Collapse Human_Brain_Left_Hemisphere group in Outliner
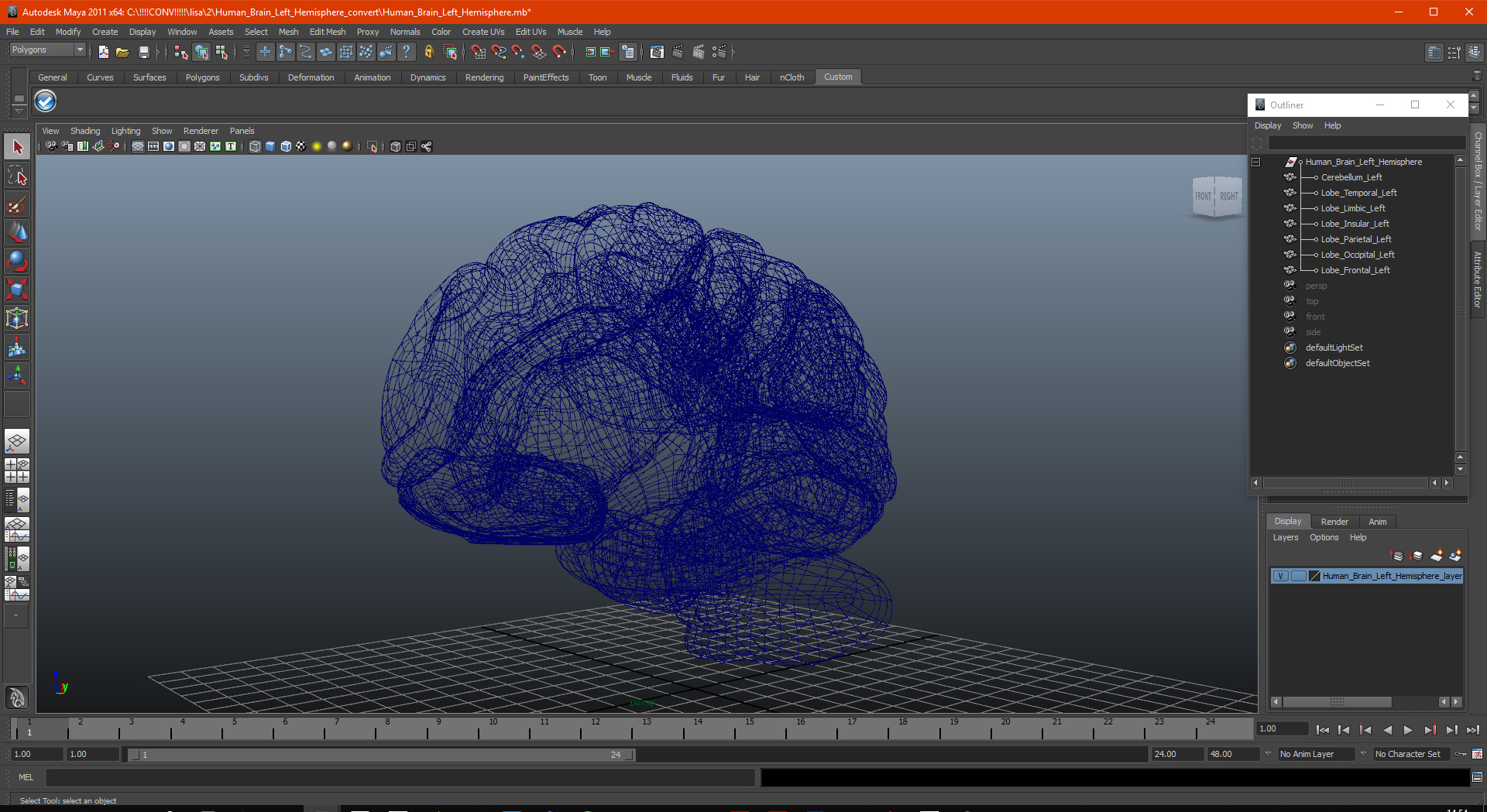The image size is (1487, 812). point(1256,162)
